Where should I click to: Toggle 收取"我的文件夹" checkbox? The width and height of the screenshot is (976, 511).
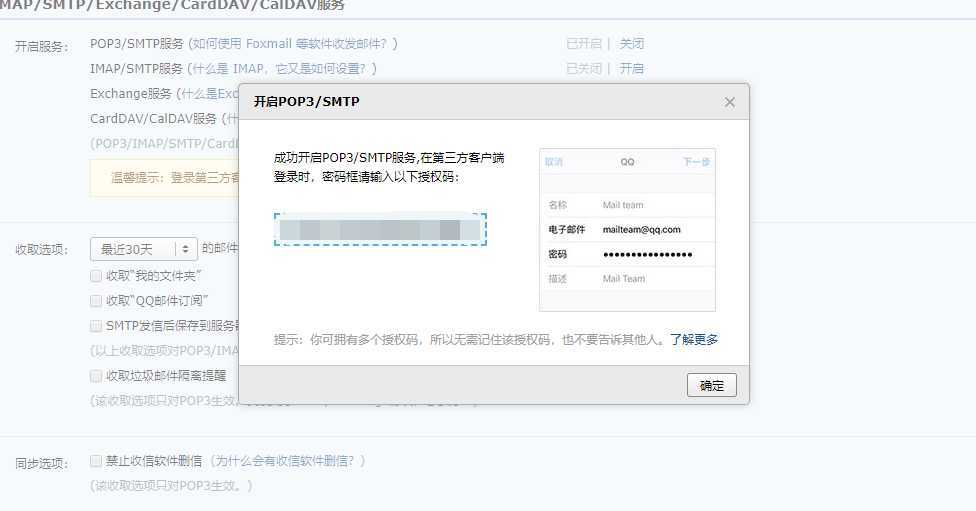click(x=96, y=276)
